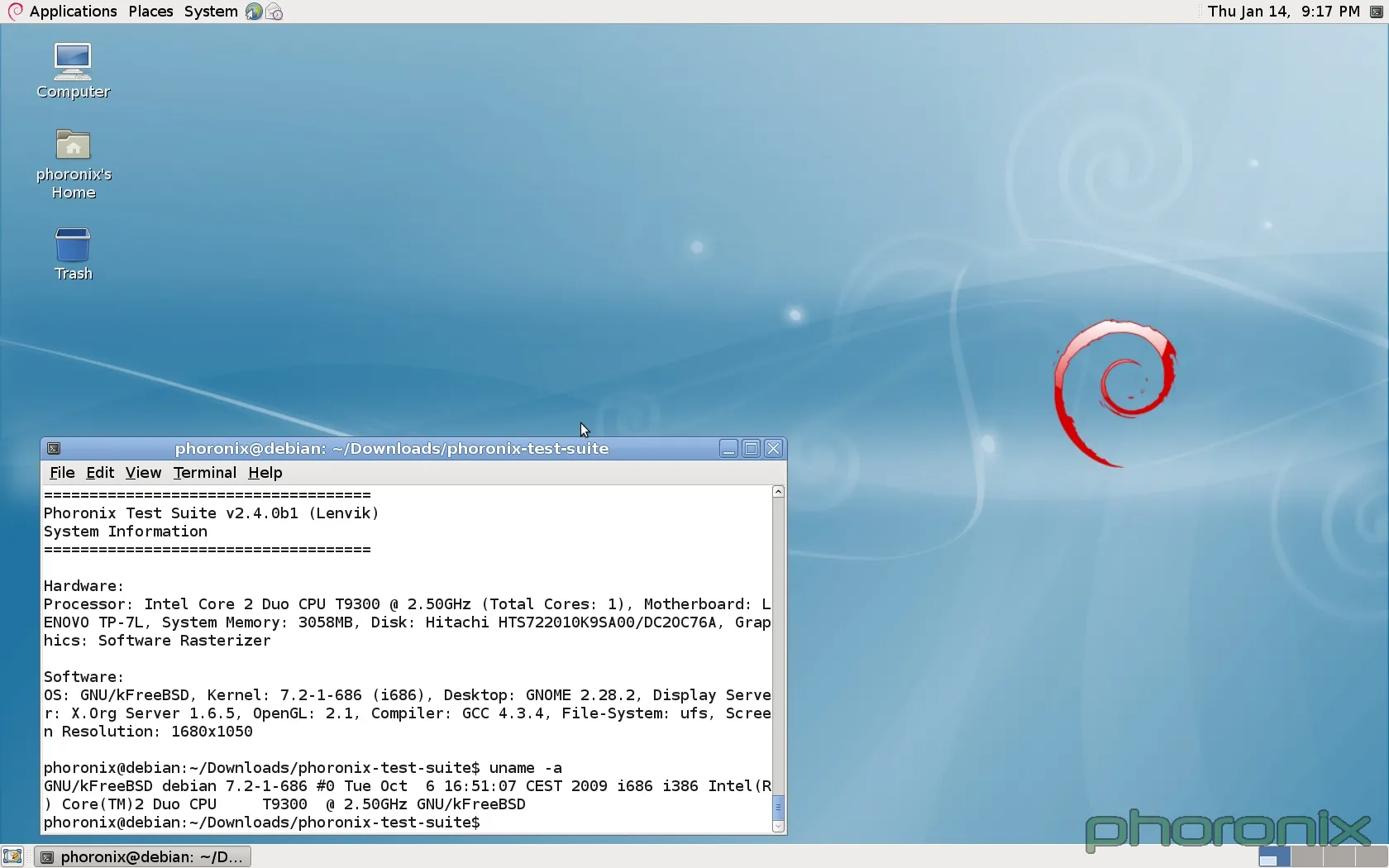Open the System menu in the top panel
The image size is (1389, 868).
pos(211,12)
